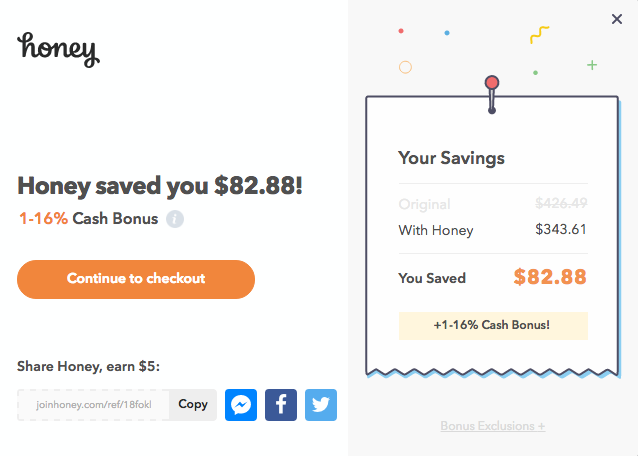Expand the Bonus Exclusions link
638x456 pixels.
click(493, 426)
